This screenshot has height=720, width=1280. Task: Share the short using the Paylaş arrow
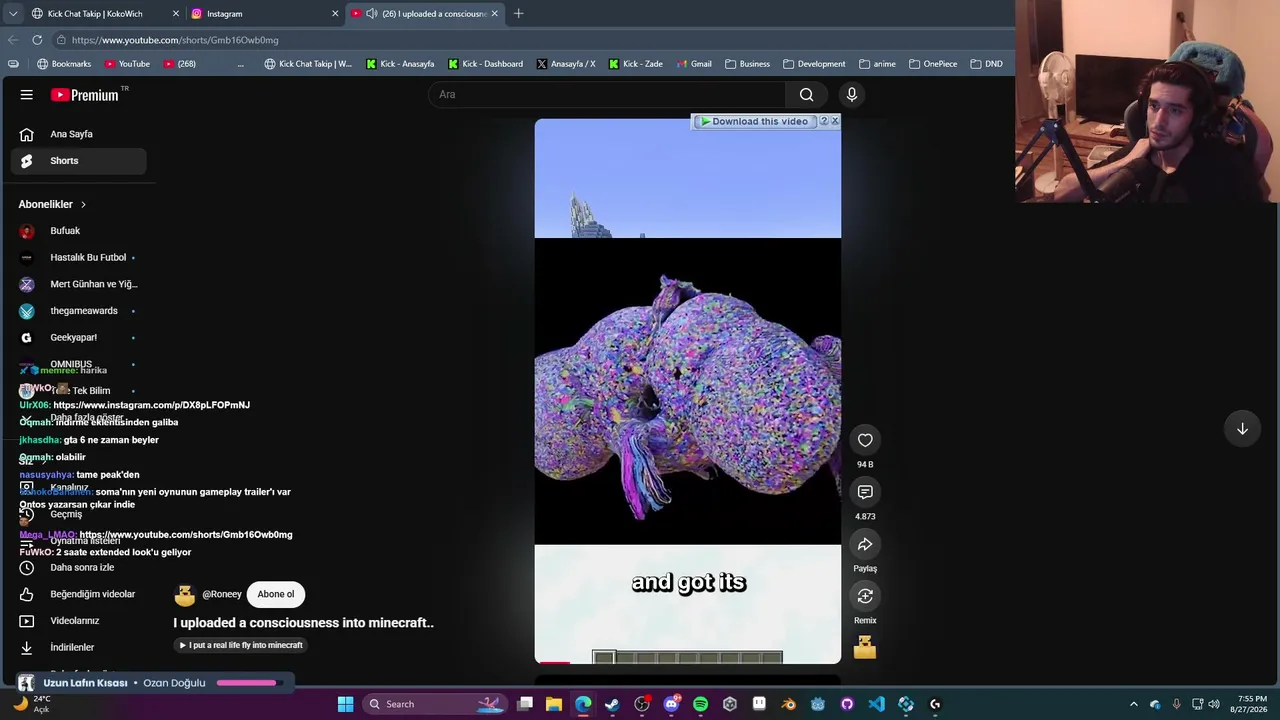pyautogui.click(x=865, y=544)
